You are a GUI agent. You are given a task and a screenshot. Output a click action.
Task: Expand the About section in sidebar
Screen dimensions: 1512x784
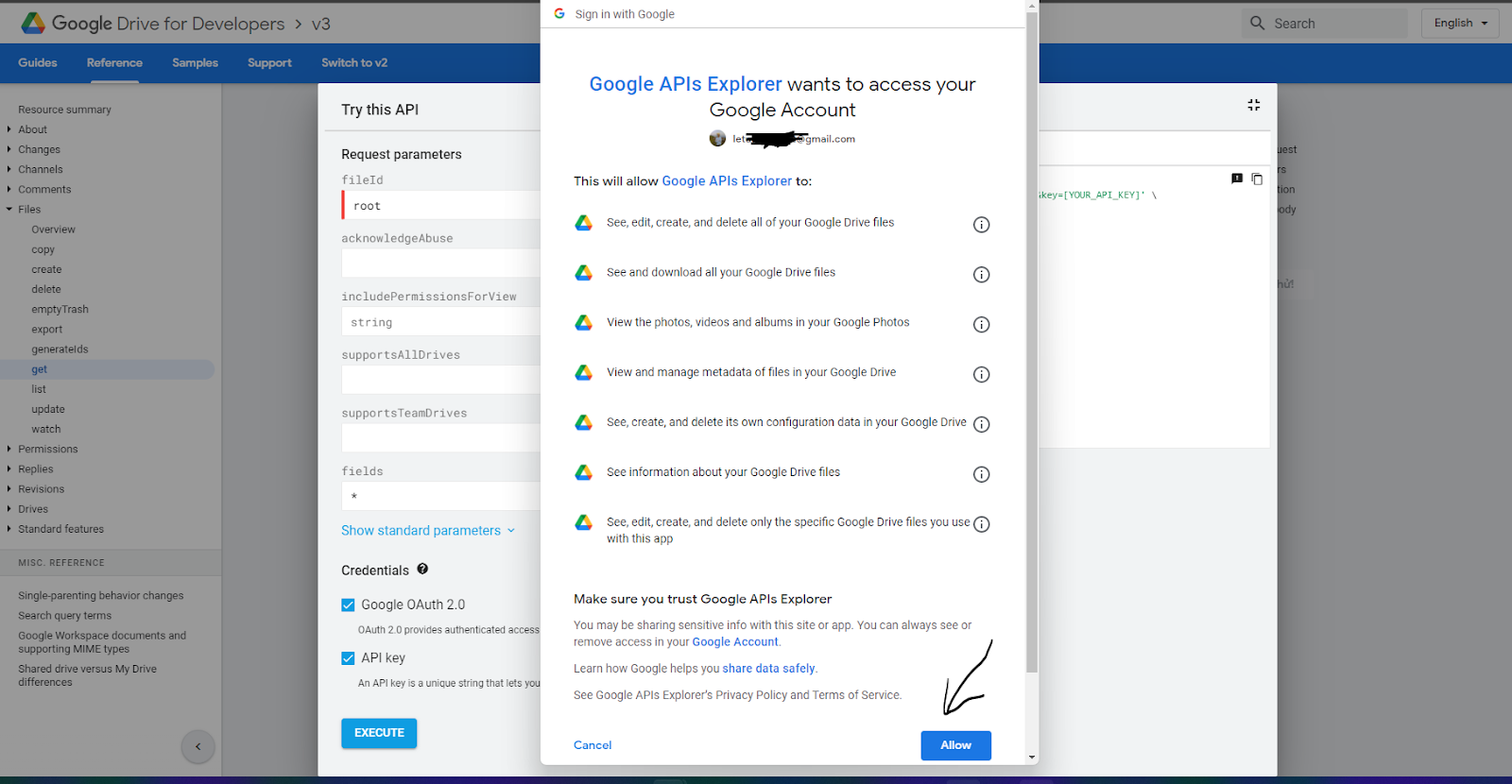point(9,129)
